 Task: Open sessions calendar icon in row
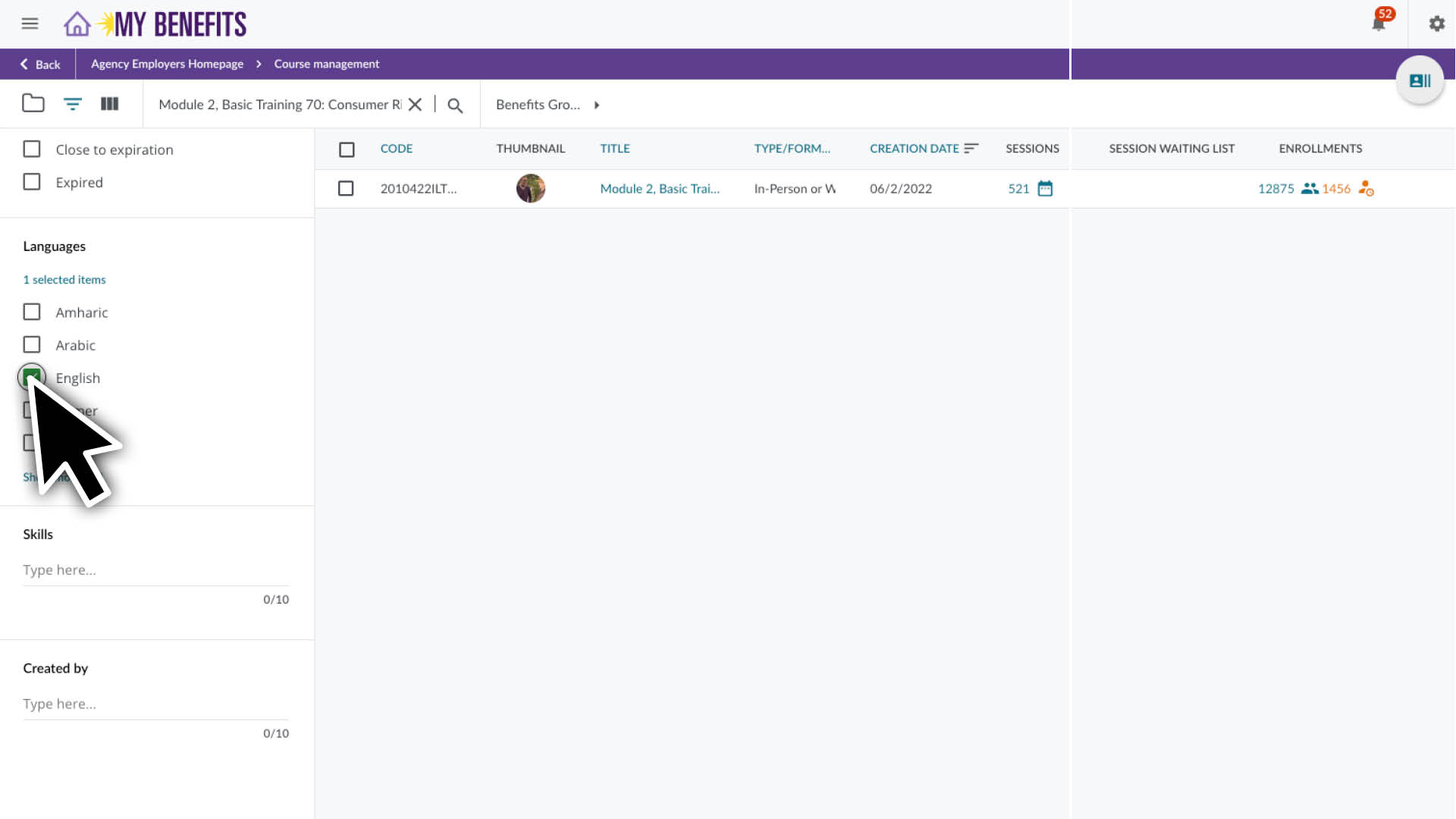pos(1045,189)
